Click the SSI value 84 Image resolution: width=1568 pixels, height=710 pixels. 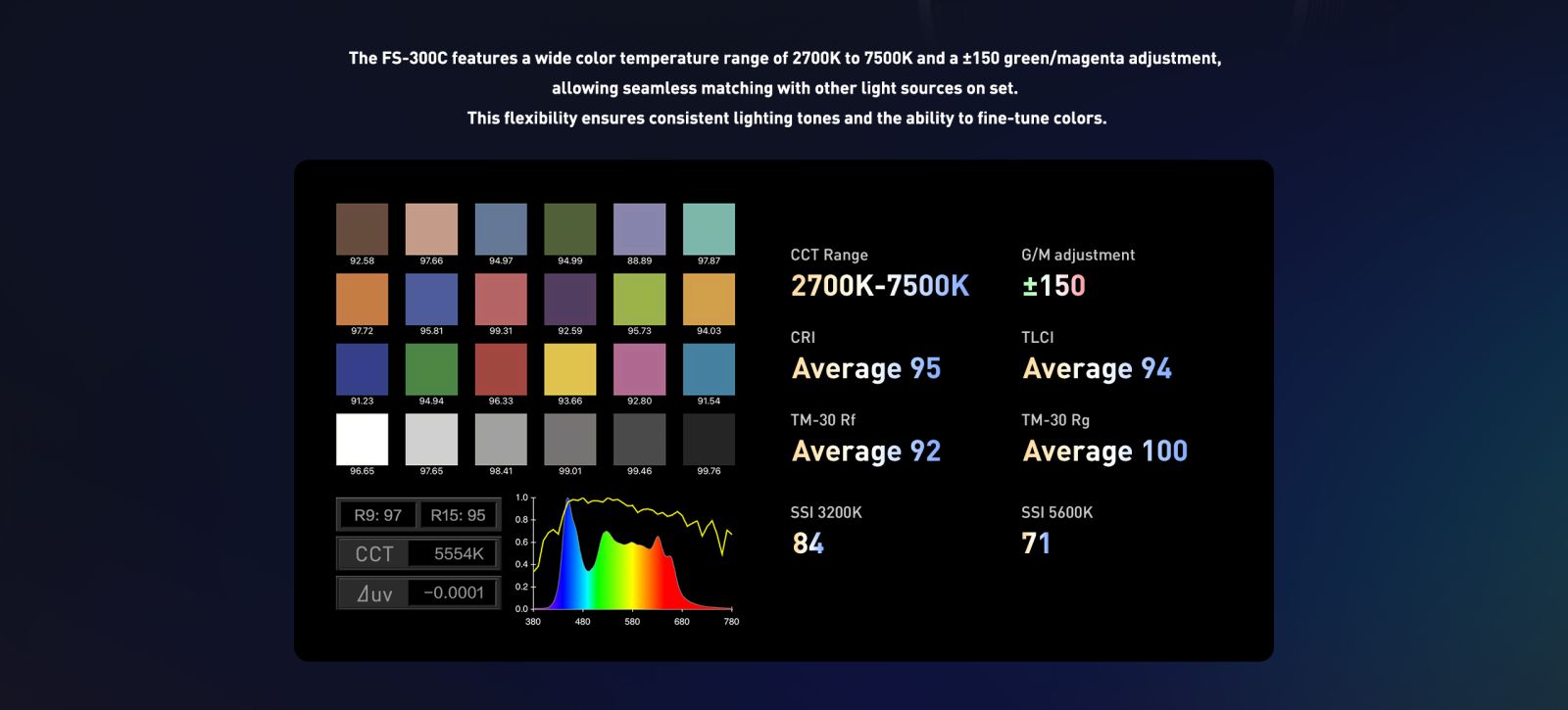[808, 544]
